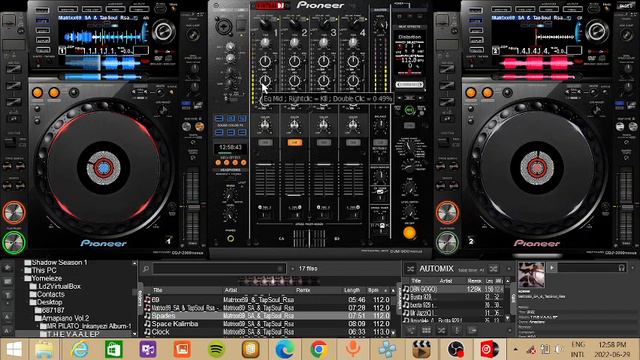The image size is (640, 360).
Task: Click the first orange Loop In button on deck 1
Action: [x=37, y=93]
